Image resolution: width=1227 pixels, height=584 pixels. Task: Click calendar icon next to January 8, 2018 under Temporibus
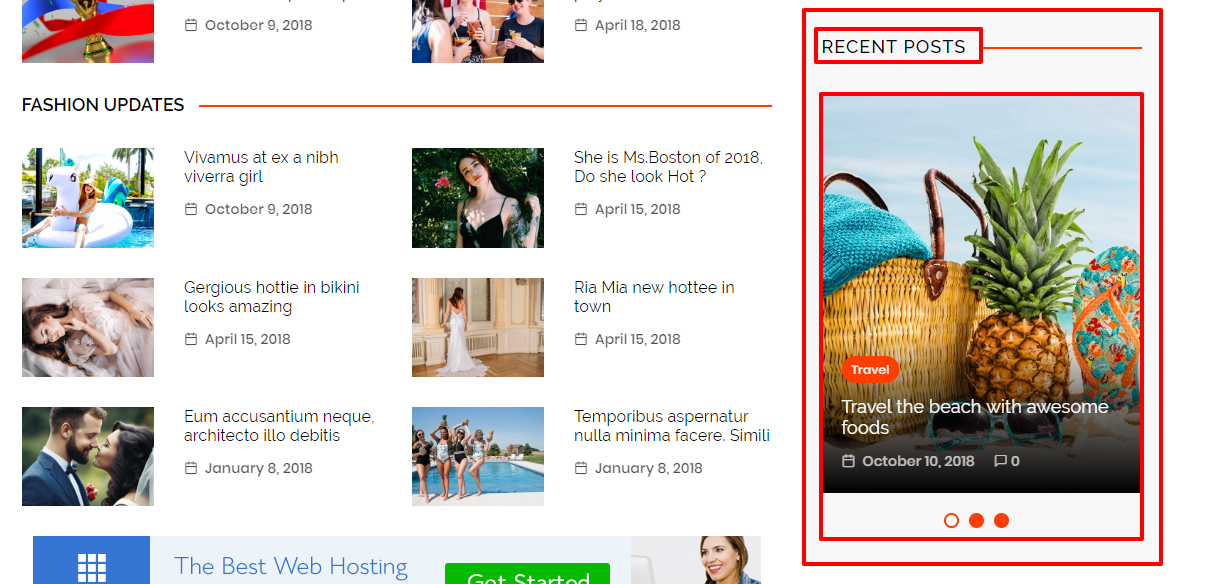coord(580,468)
